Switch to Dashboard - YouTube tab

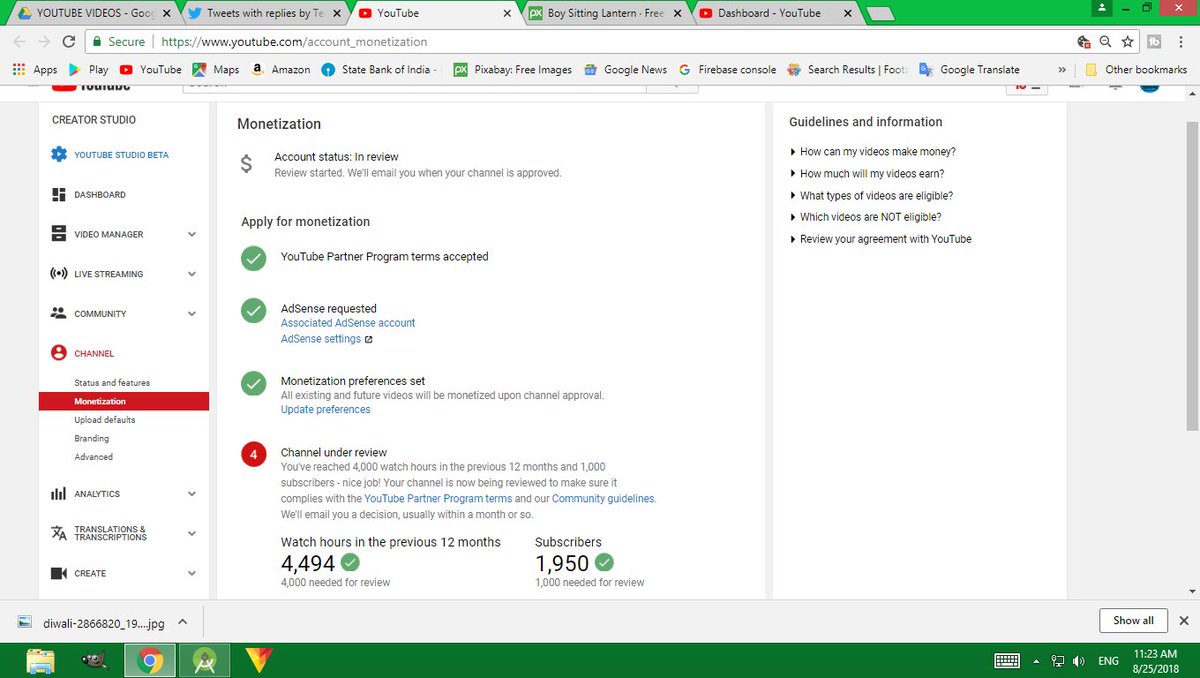pos(775,13)
